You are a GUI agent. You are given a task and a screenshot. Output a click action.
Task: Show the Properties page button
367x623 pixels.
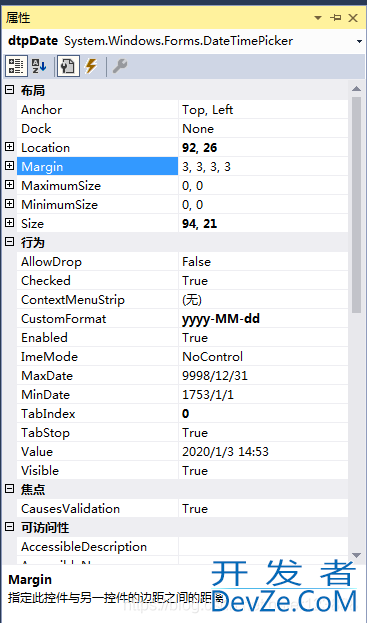(x=68, y=66)
